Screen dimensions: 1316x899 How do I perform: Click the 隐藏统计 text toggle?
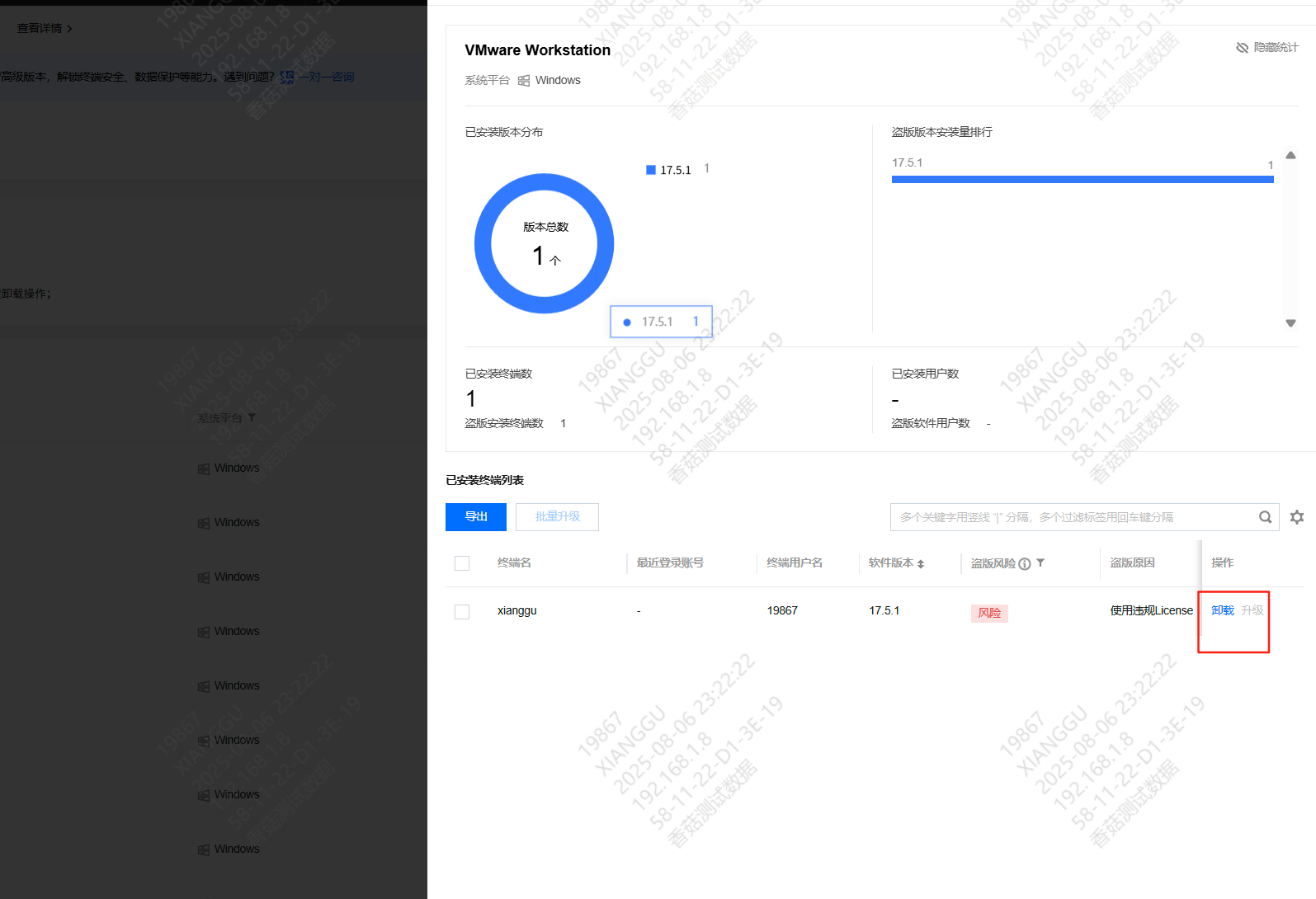1276,48
